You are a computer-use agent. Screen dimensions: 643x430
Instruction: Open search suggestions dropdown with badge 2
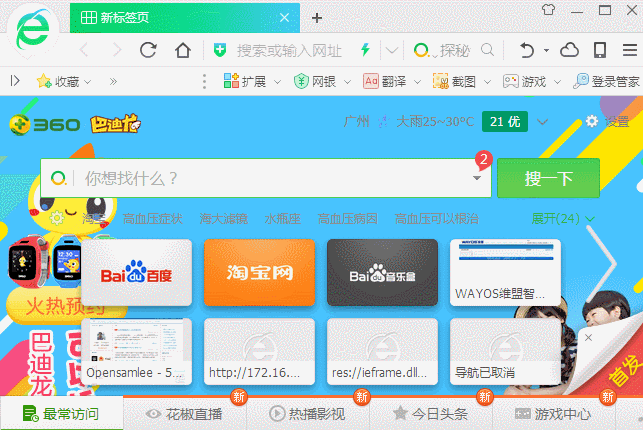[x=477, y=178]
